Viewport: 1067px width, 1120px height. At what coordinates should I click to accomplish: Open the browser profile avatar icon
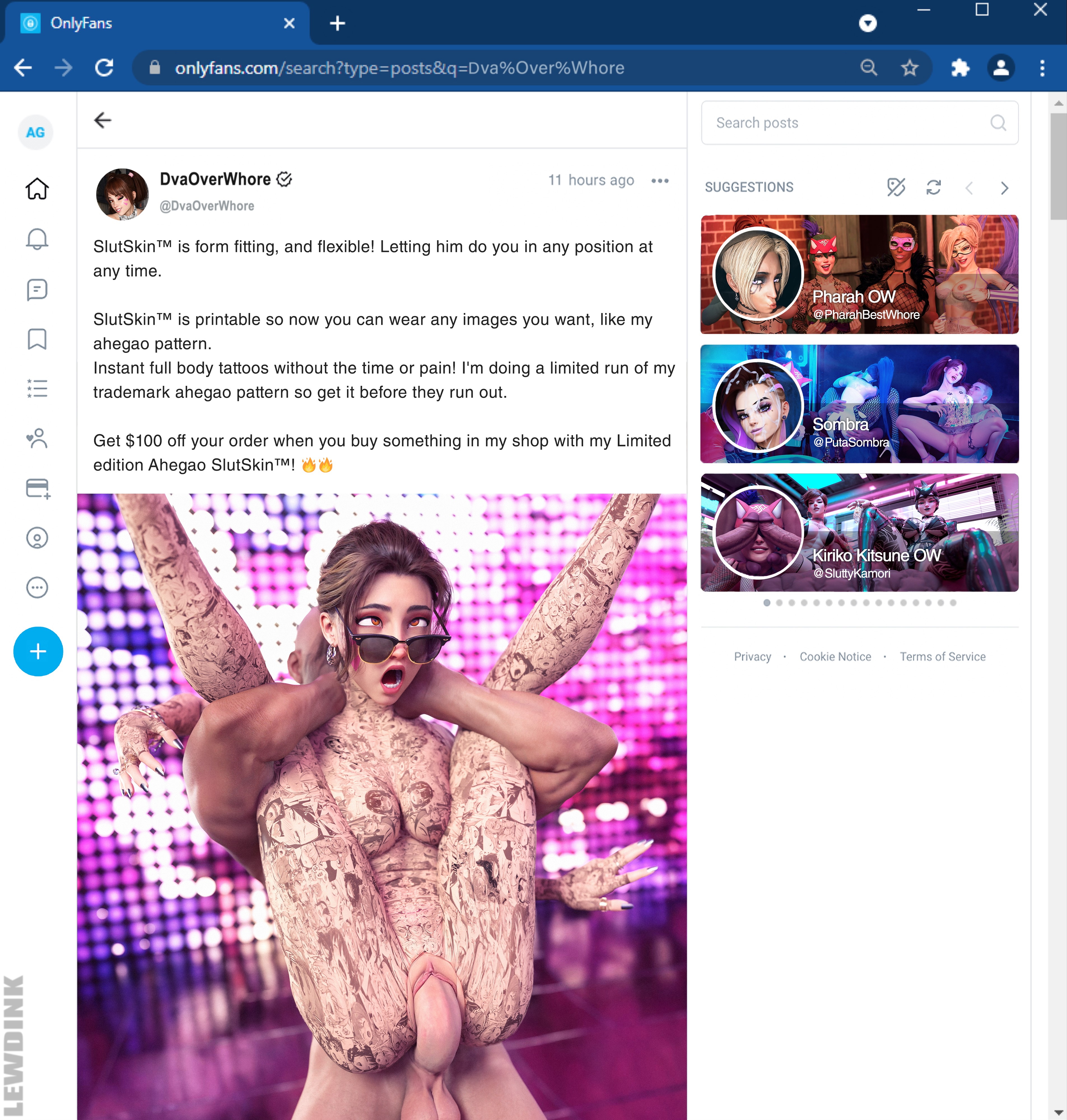pos(1001,68)
